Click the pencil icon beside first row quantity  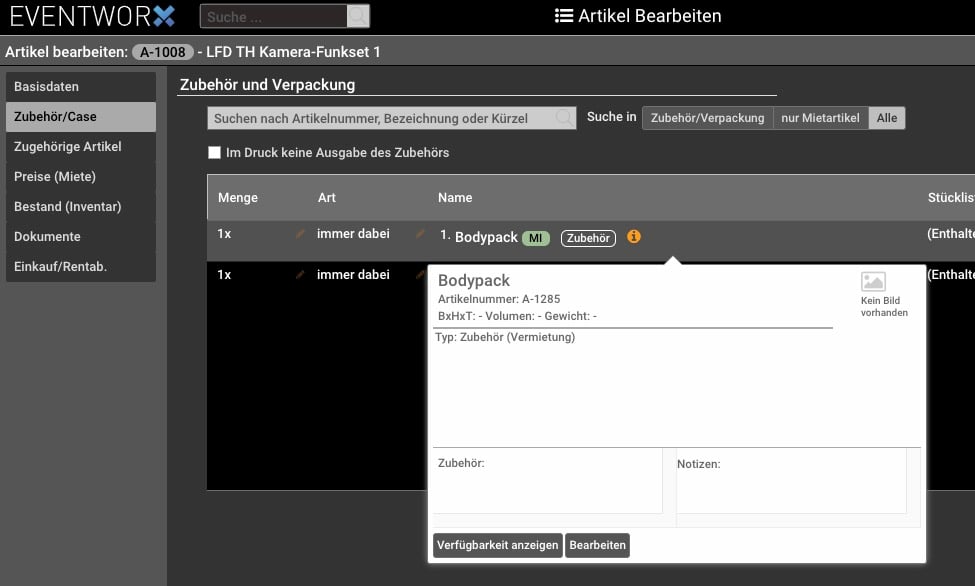(300, 234)
